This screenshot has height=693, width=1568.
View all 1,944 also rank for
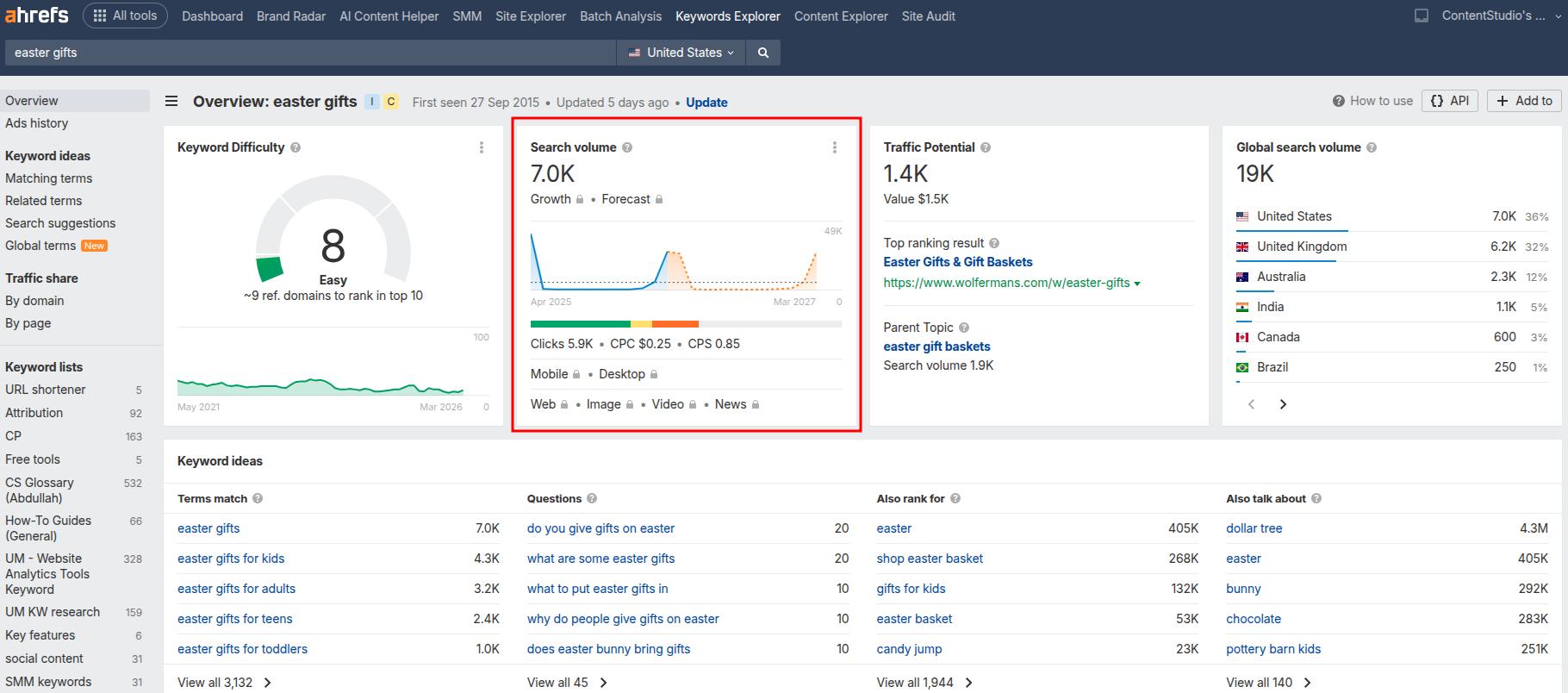[x=924, y=683]
